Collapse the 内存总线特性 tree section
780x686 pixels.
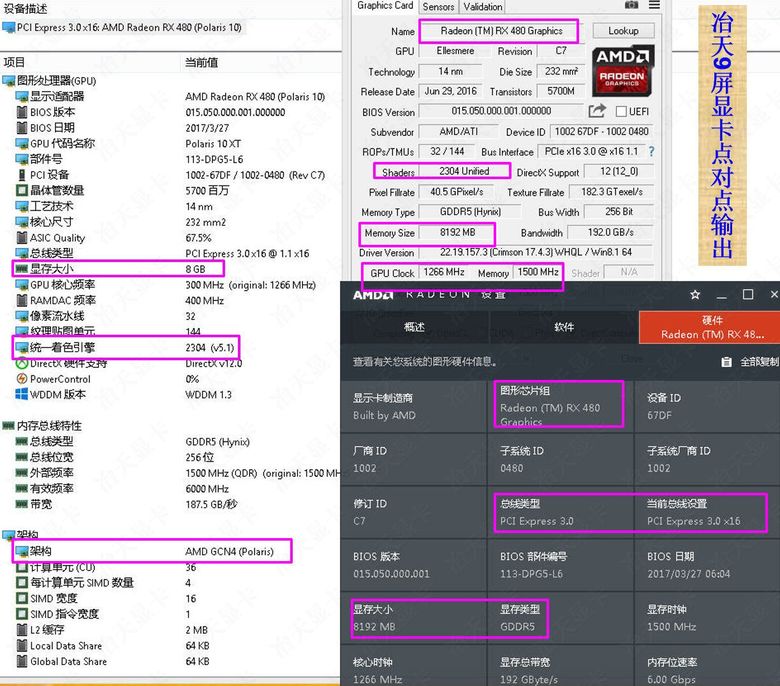[x=8, y=426]
